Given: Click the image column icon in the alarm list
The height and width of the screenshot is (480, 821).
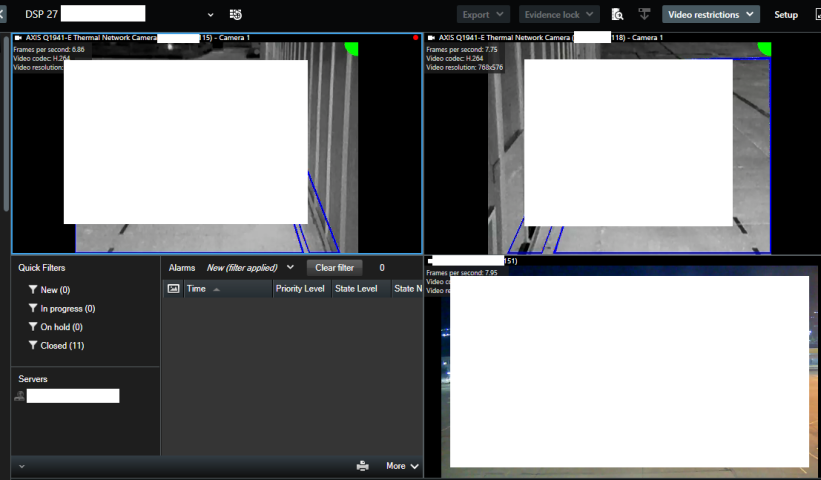Looking at the screenshot, I should click(173, 288).
